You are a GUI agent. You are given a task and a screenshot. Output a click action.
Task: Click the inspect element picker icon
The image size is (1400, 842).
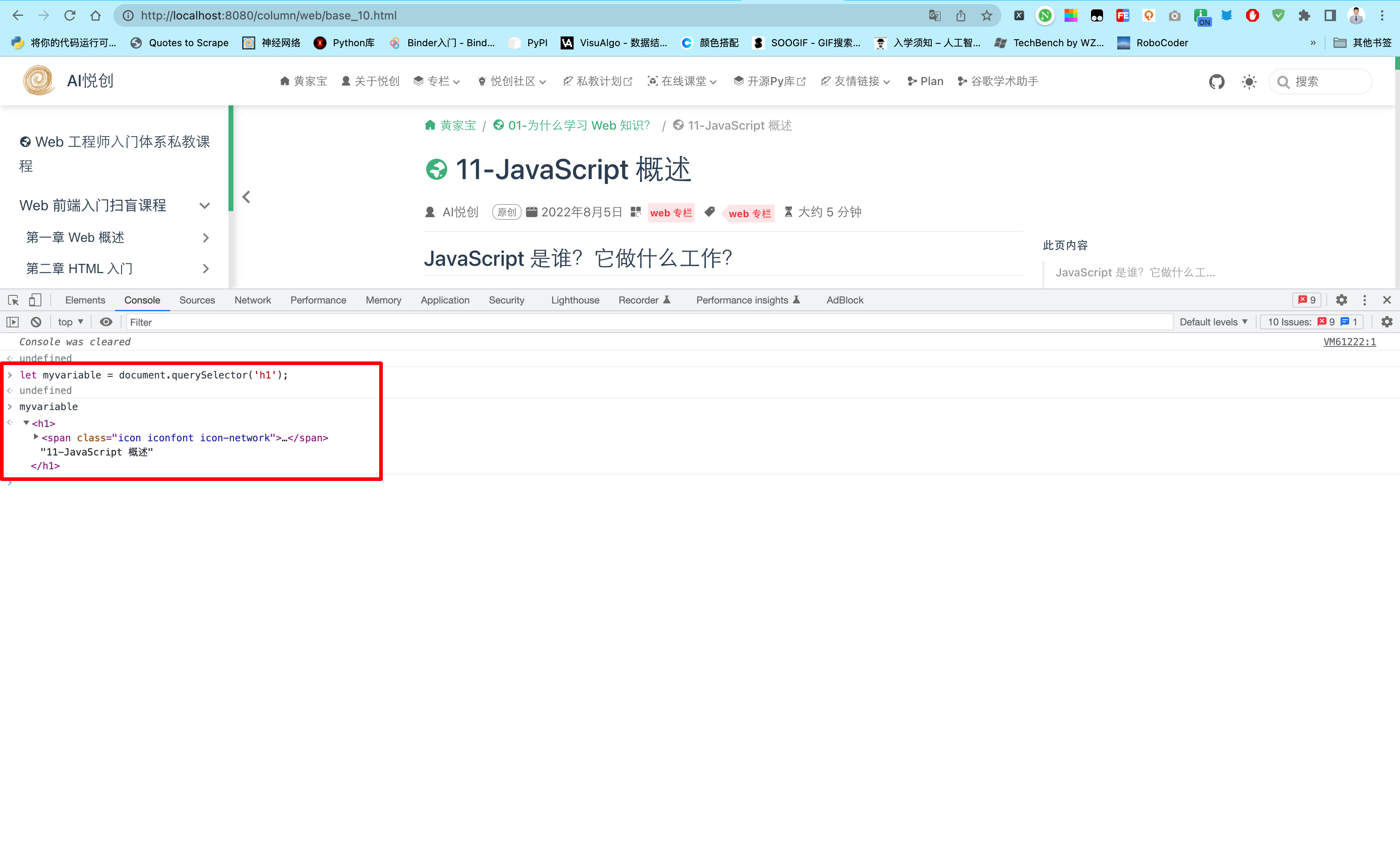[x=14, y=300]
